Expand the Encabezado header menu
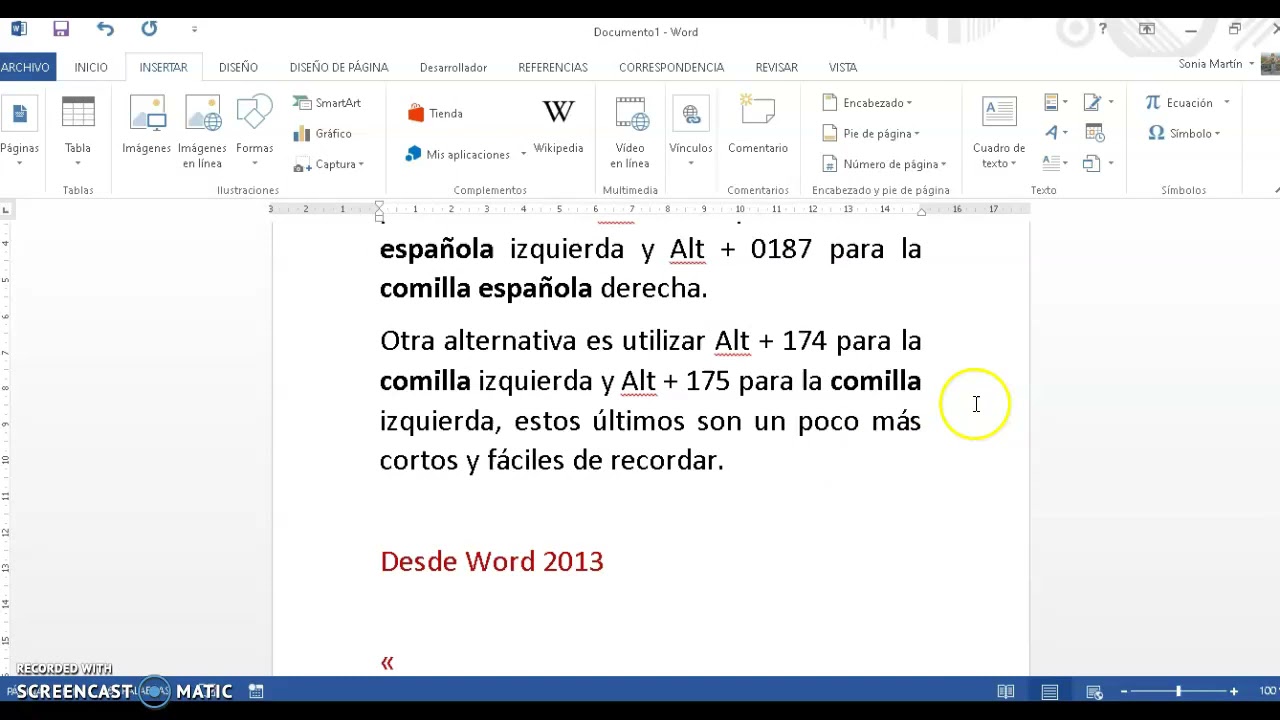The width and height of the screenshot is (1280, 720). click(867, 103)
